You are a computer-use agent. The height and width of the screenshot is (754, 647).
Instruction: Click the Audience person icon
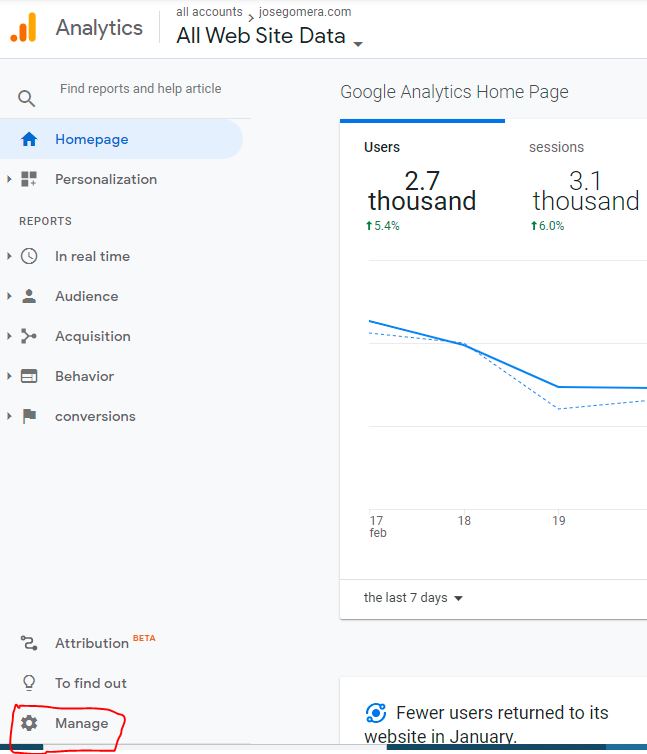(x=29, y=296)
